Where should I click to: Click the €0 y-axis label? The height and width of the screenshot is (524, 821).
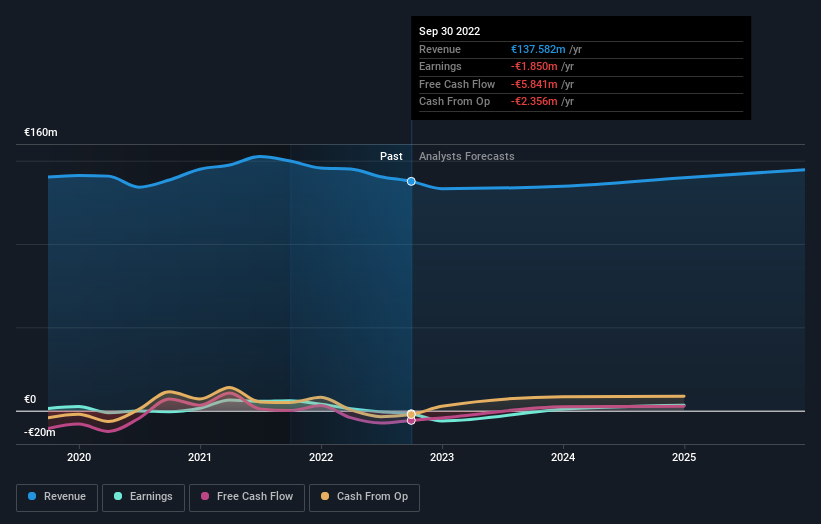pos(30,399)
